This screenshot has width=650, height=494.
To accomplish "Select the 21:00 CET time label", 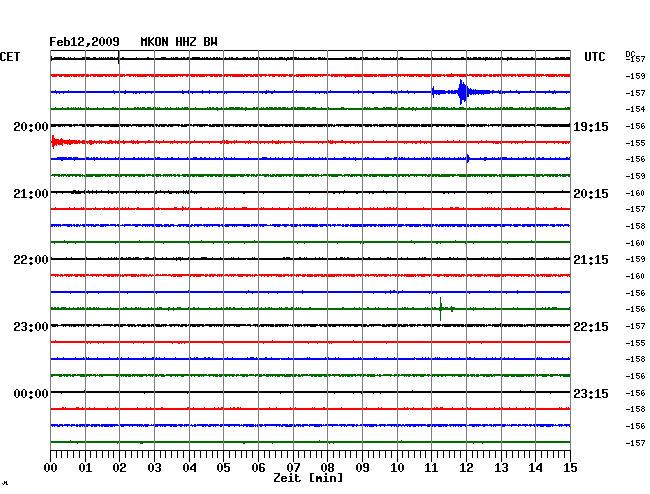I will [31, 194].
